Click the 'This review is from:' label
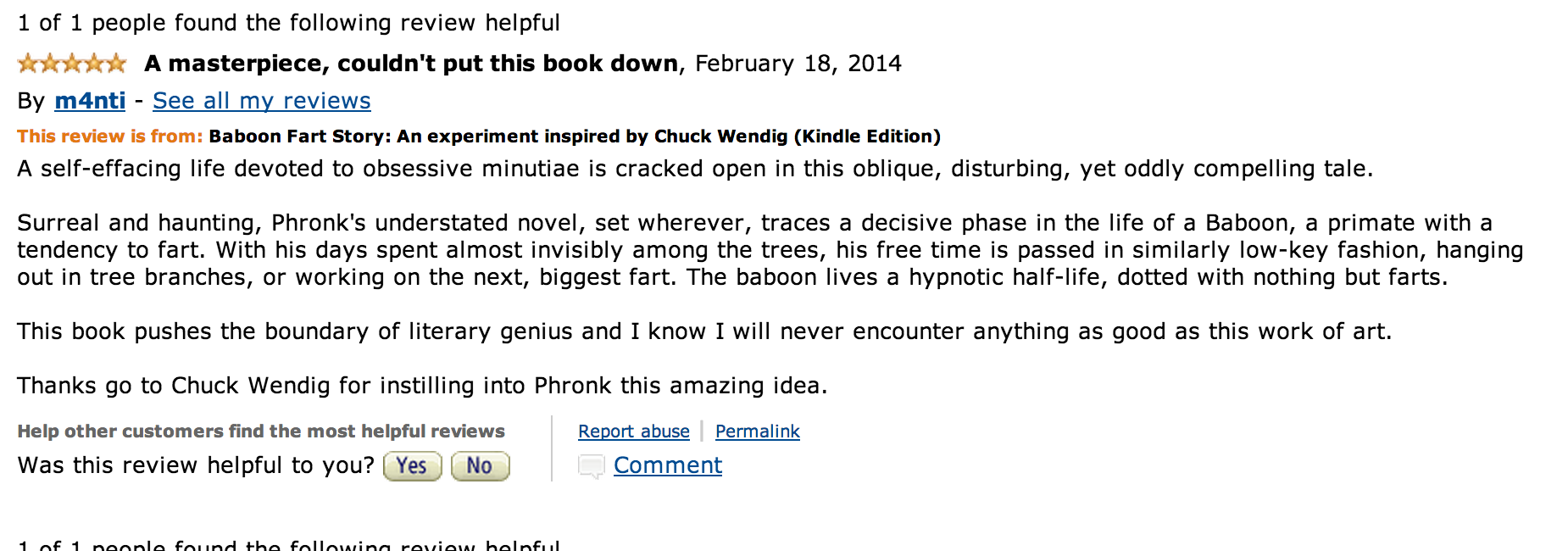This screenshot has width=1568, height=551. (x=109, y=136)
